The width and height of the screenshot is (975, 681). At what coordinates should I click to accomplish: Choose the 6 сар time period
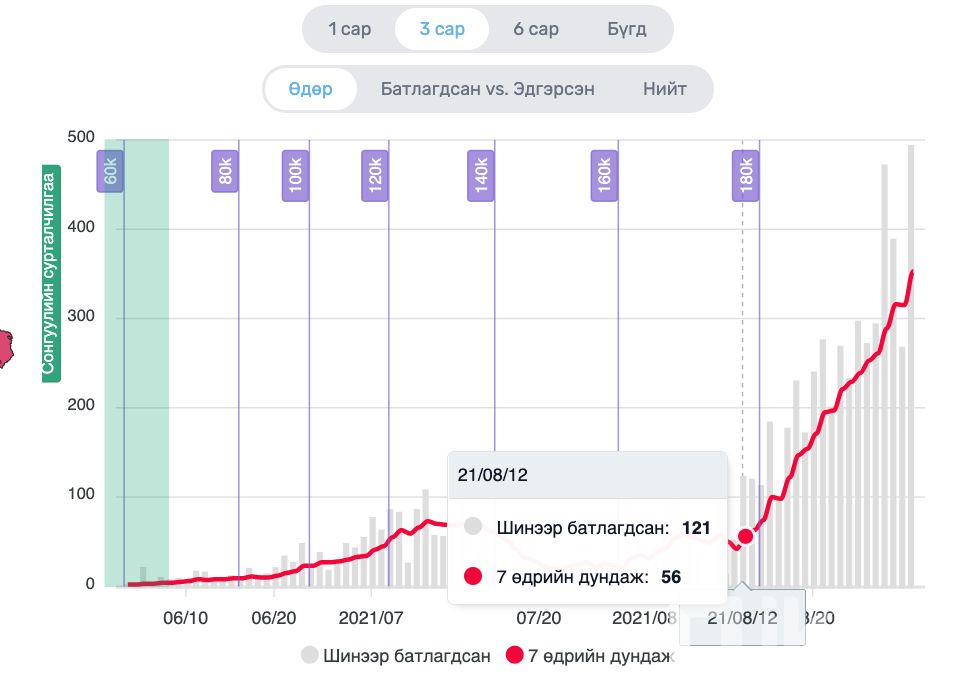[536, 29]
